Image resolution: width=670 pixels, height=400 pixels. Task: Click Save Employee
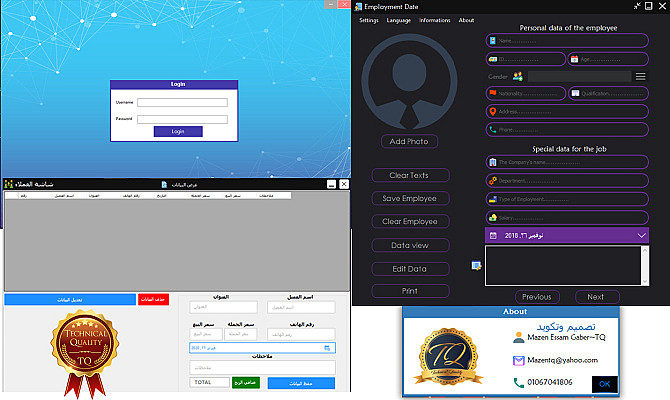pyautogui.click(x=410, y=198)
